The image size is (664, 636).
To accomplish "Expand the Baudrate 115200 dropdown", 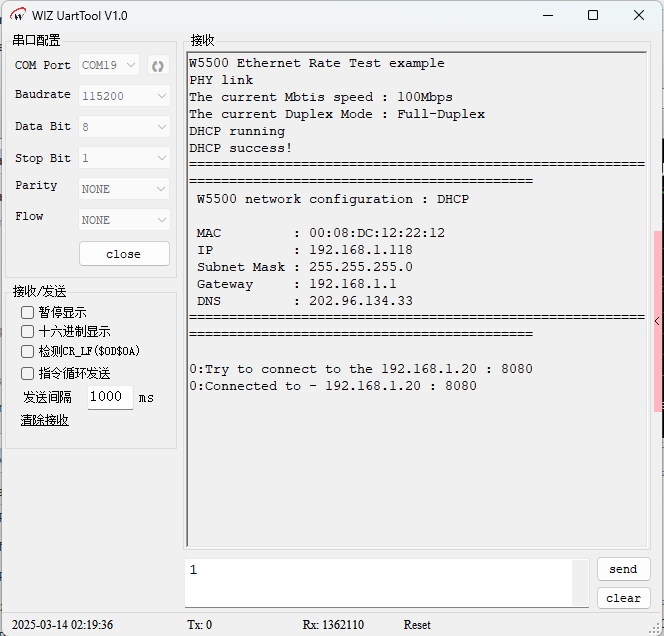I will pyautogui.click(x=124, y=96).
